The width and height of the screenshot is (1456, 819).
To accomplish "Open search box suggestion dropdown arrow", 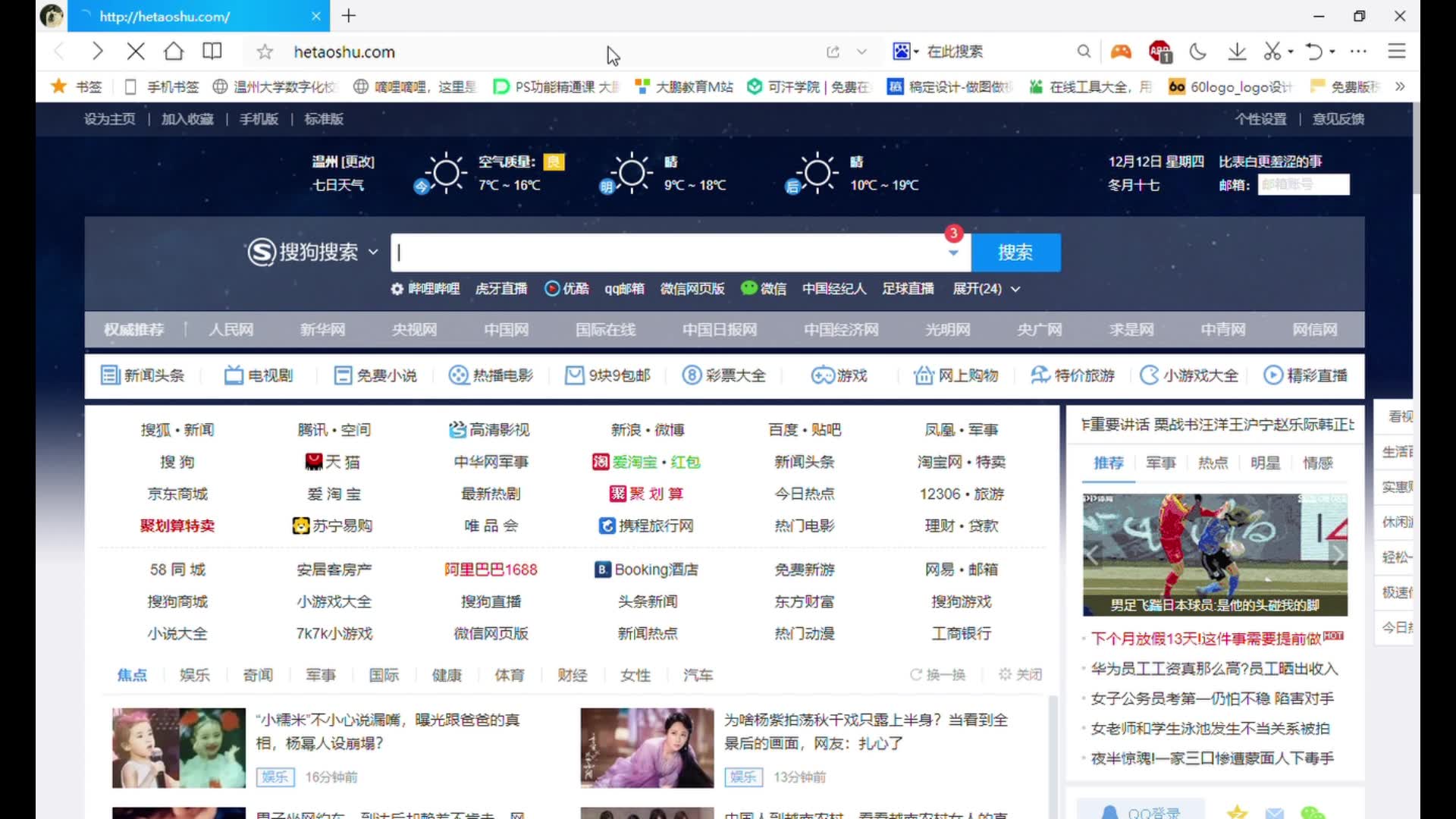I will tap(953, 253).
